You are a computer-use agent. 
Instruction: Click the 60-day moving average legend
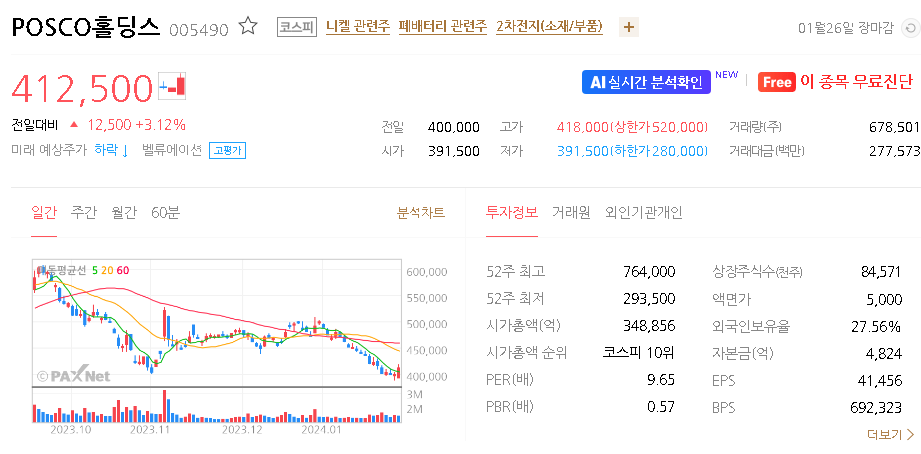click(123, 270)
